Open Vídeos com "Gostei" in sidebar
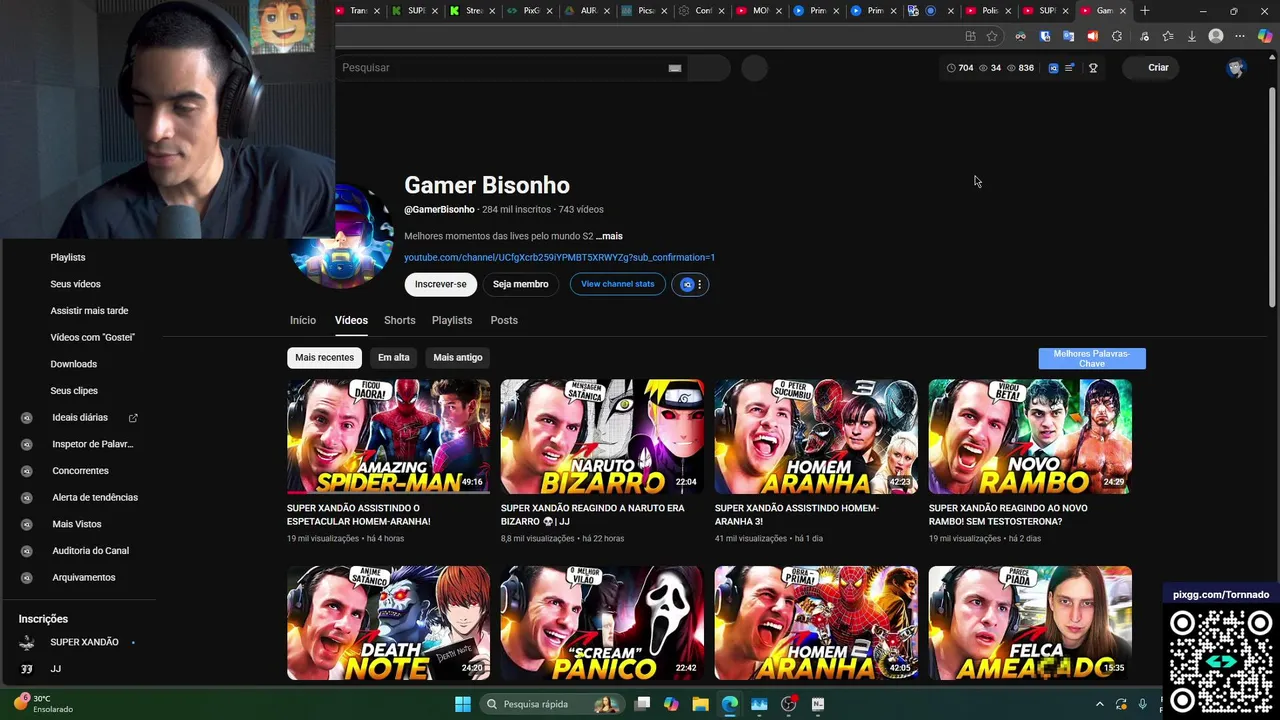The width and height of the screenshot is (1280, 720). tap(92, 338)
